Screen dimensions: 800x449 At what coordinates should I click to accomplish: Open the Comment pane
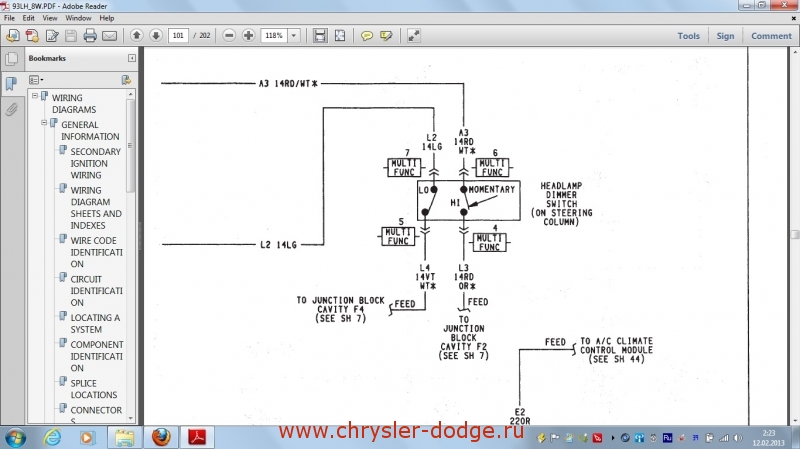click(x=771, y=36)
